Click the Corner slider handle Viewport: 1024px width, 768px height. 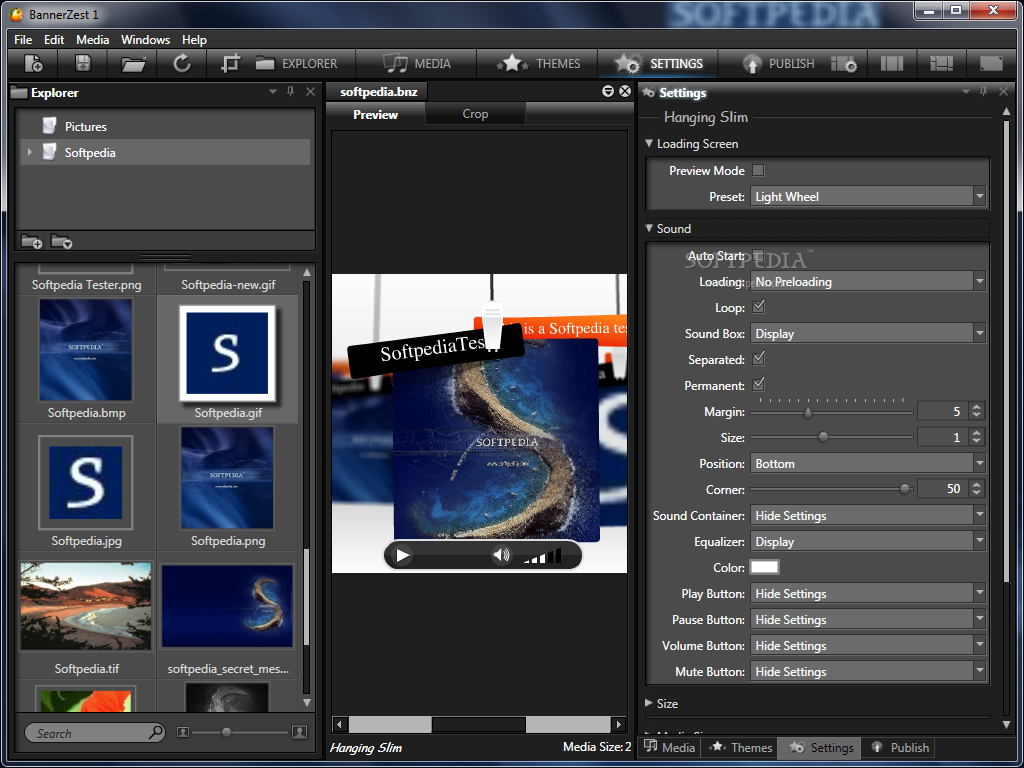click(x=904, y=488)
